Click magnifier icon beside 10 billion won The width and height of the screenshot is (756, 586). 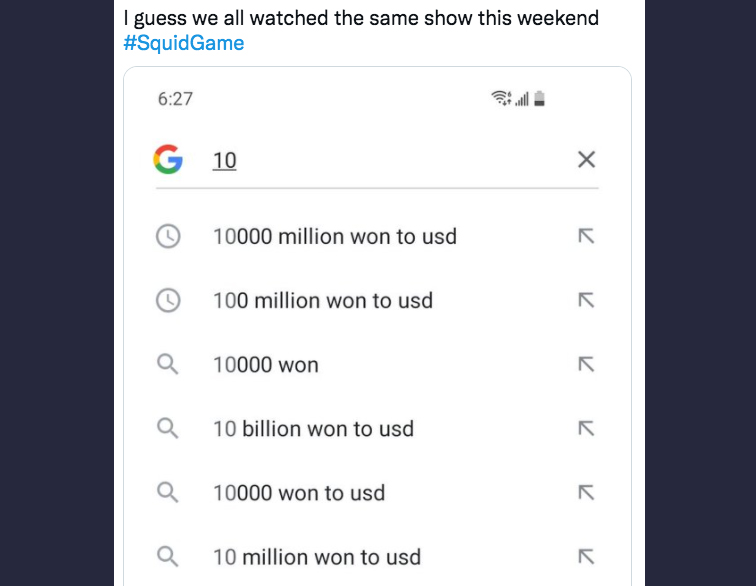(167, 428)
